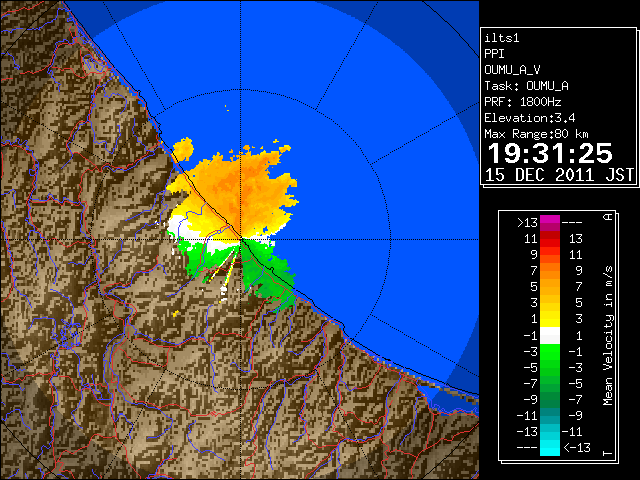This screenshot has height=480, width=640.
Task: Click the 'OUMU_A_V' product name text
Action: 512,70
